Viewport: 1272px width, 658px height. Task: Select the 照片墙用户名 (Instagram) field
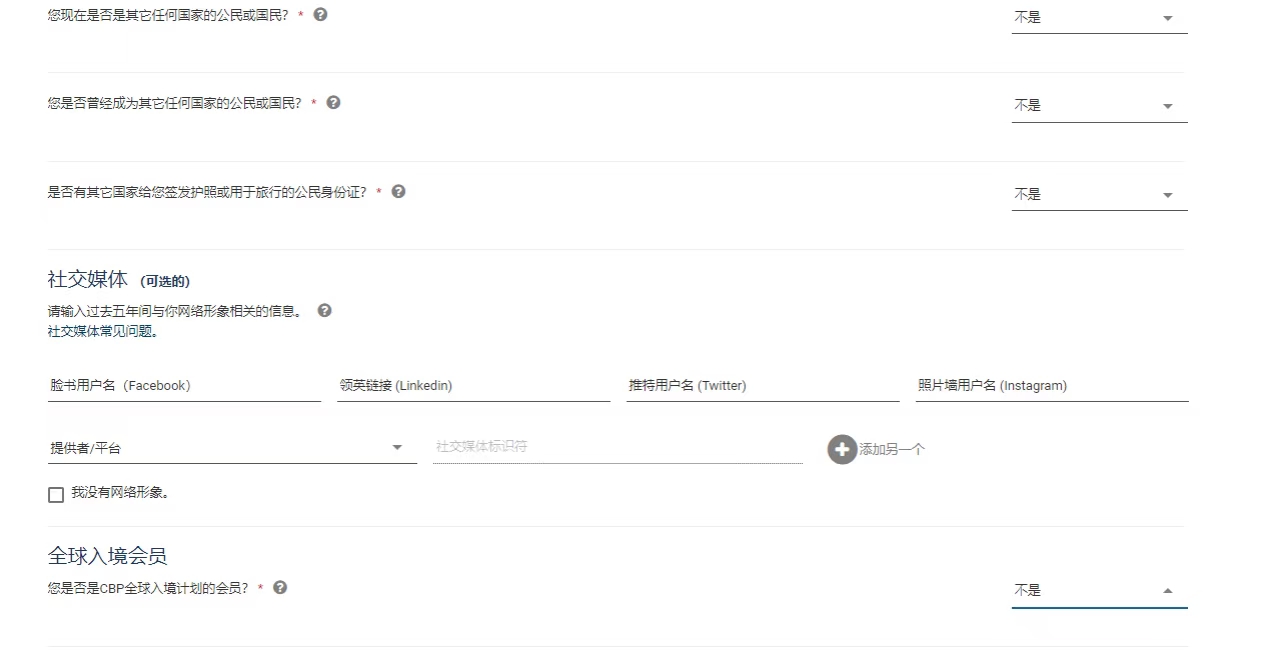coord(1051,386)
